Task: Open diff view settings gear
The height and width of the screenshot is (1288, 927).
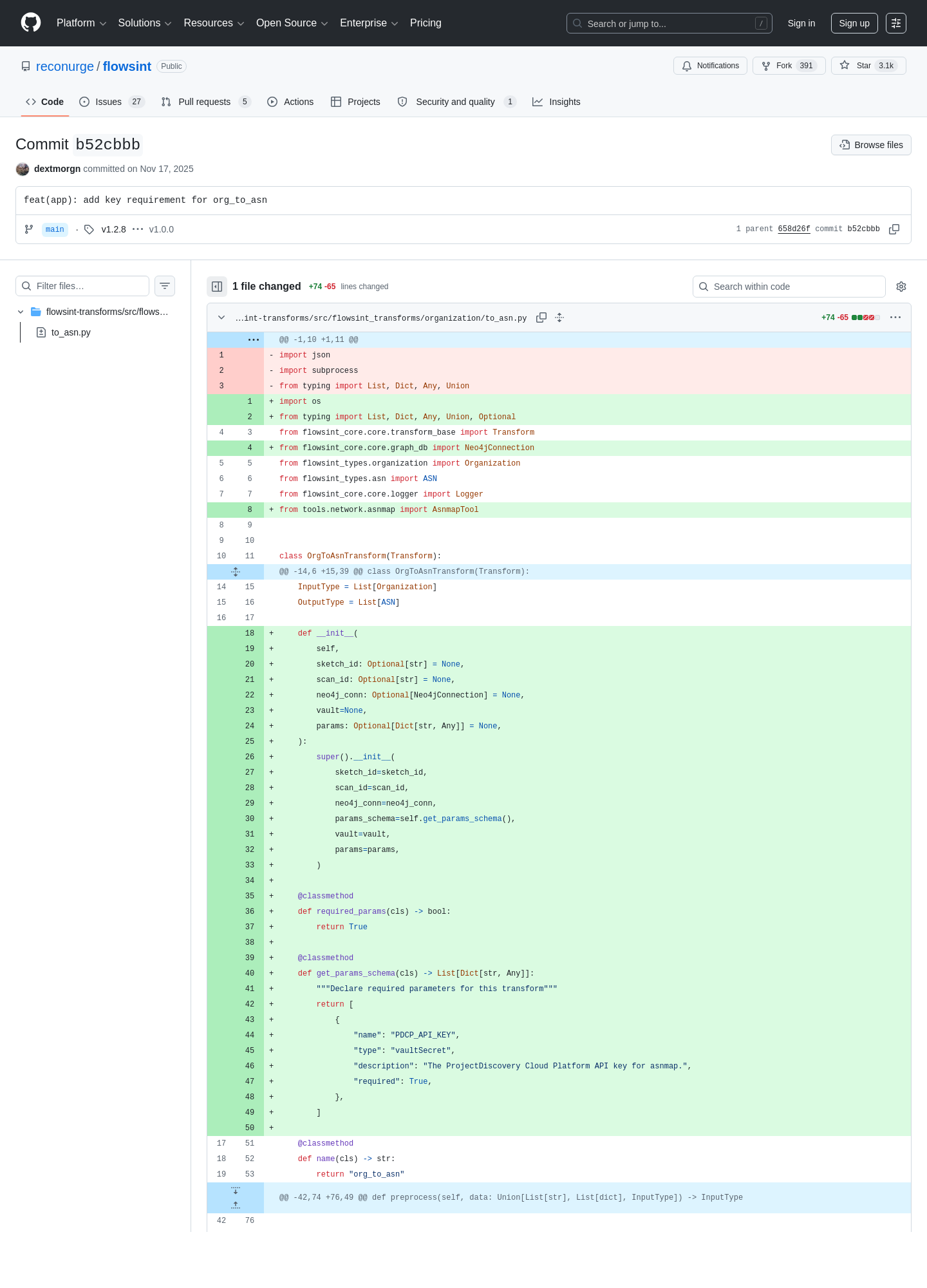Action: click(x=901, y=287)
